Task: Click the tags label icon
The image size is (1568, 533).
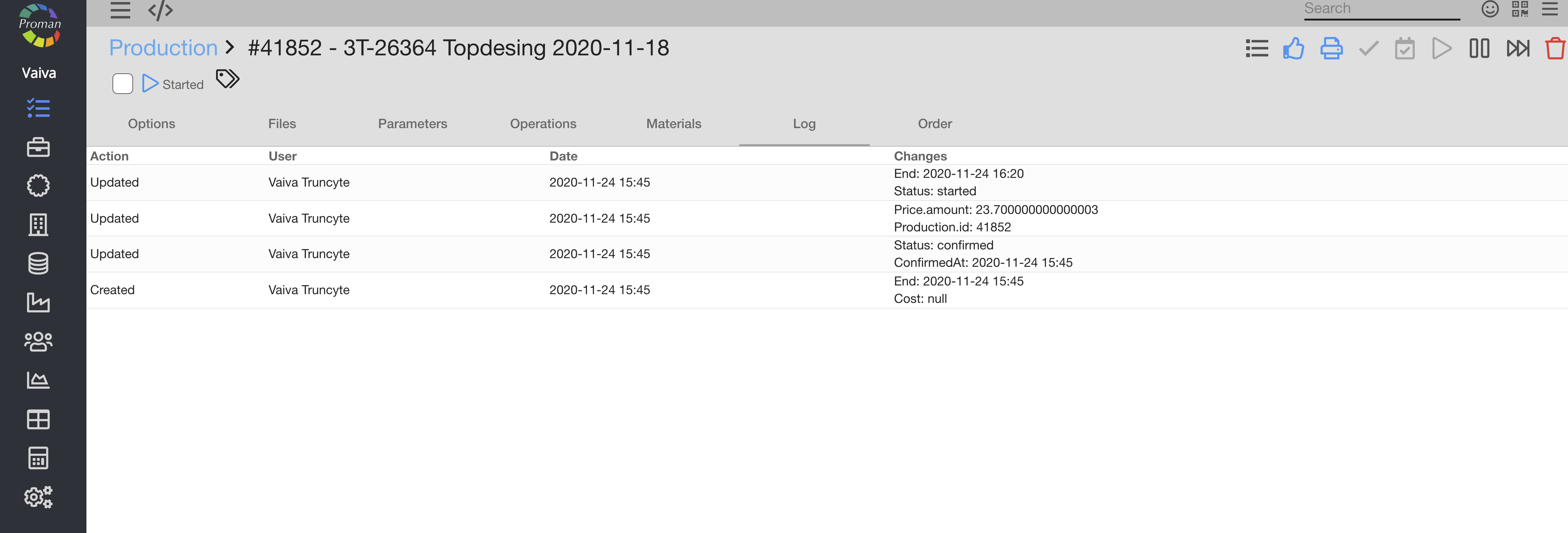Action: (x=228, y=79)
